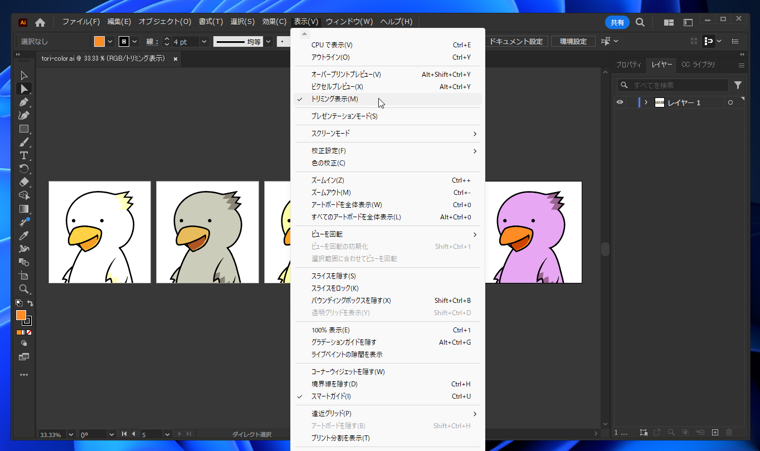This screenshot has width=760, height=451.
Task: Click the white bird artboard thumbnail
Action: coord(100,232)
